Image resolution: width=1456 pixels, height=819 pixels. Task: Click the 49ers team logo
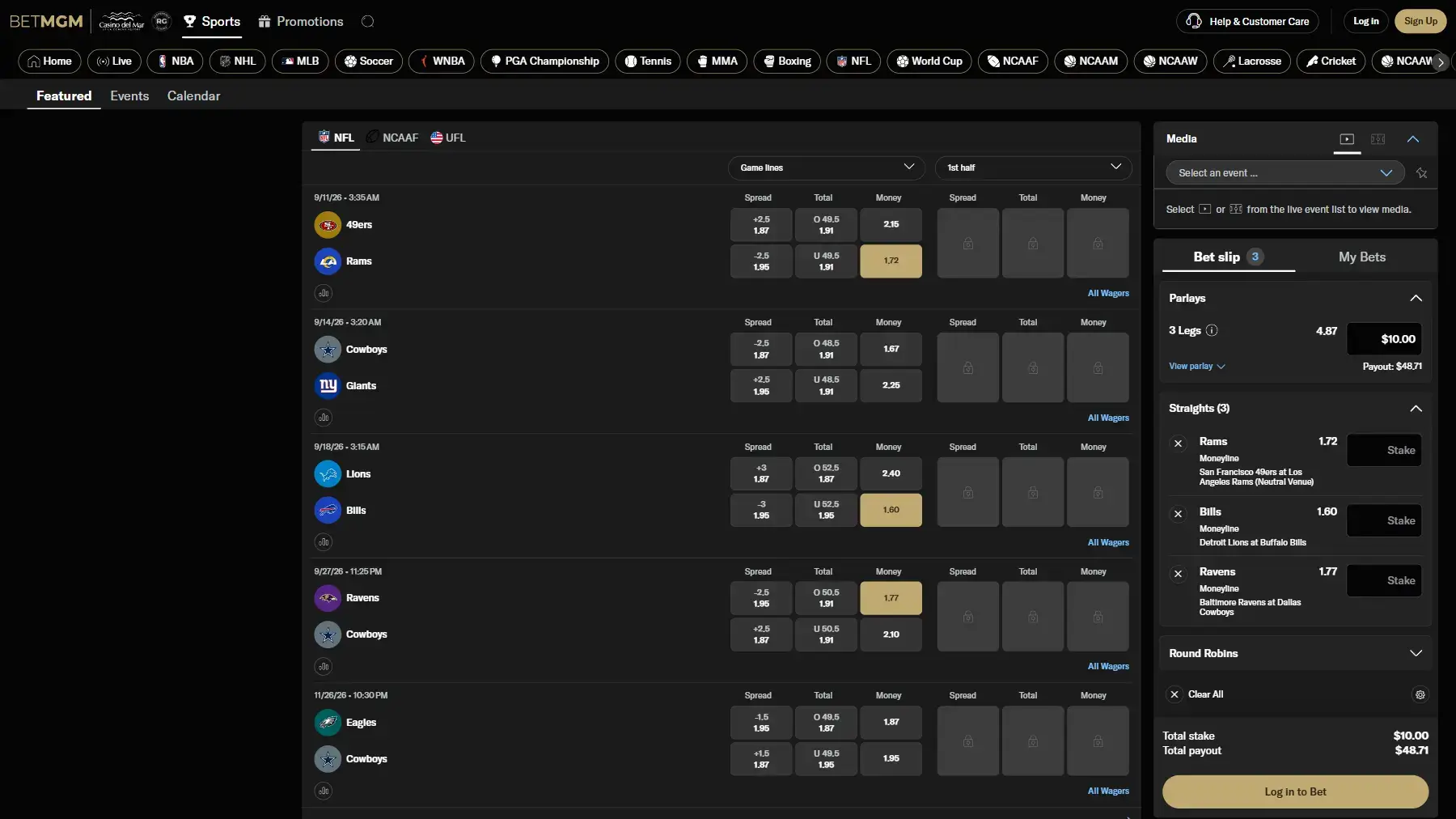[328, 225]
